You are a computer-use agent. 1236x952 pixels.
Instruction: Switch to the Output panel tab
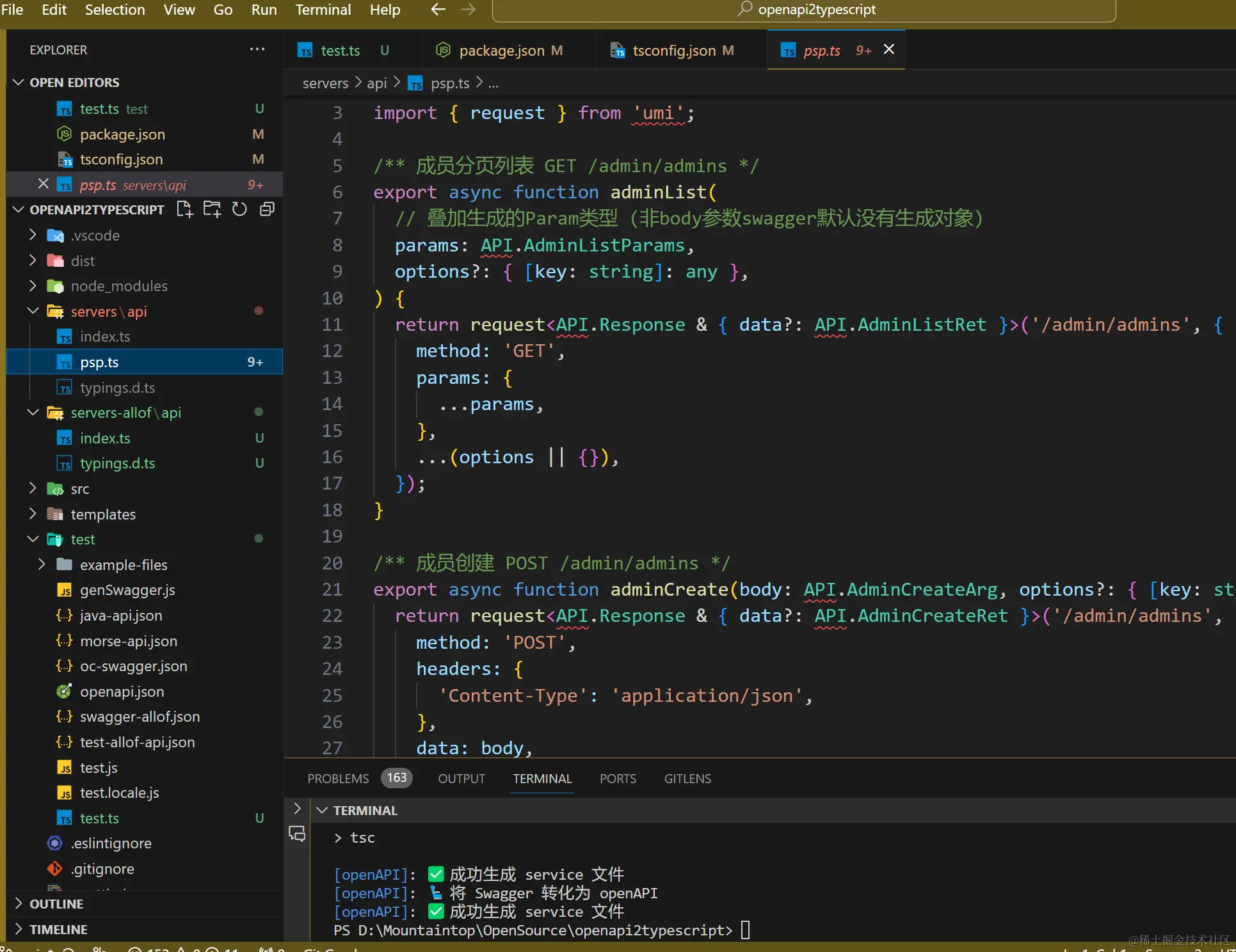(x=461, y=779)
